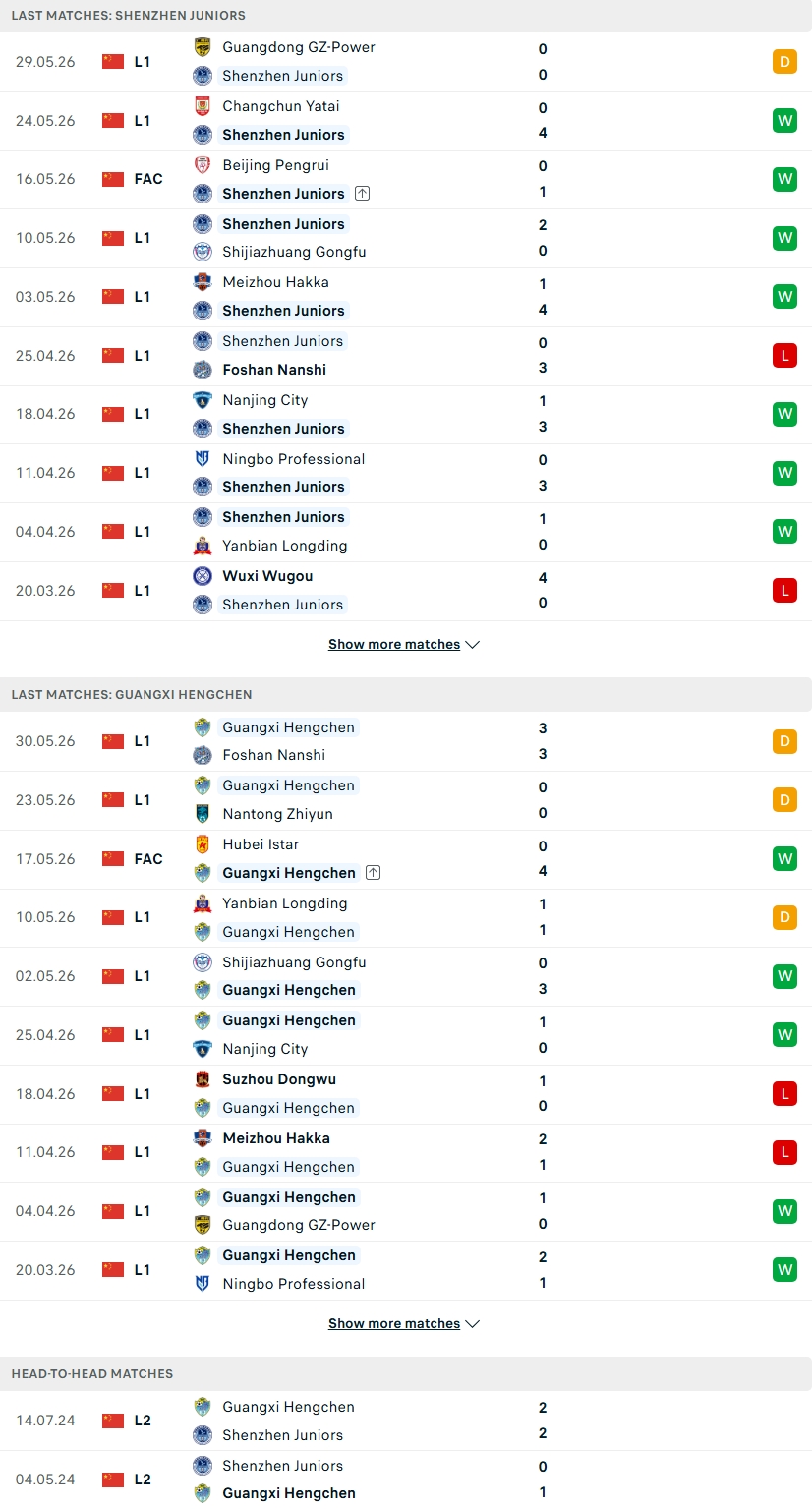This screenshot has height=1509, width=812.
Task: Click Guangdong GZ-Power team logo, 29.05.26 match
Action: pos(203,47)
